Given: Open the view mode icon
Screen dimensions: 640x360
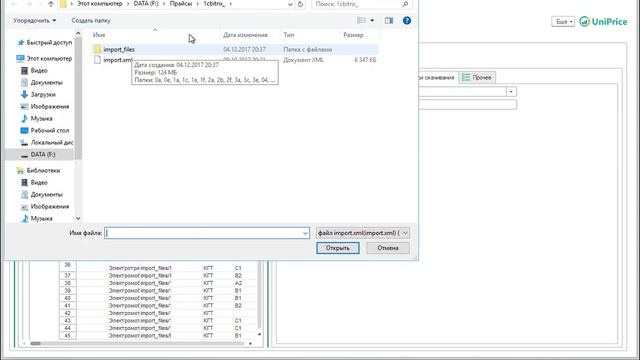Looking at the screenshot, I should 361,20.
